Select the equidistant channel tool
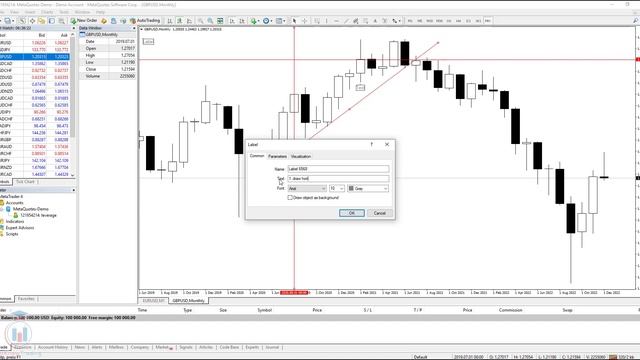Viewport: 640px width, 360px height. [356, 20]
